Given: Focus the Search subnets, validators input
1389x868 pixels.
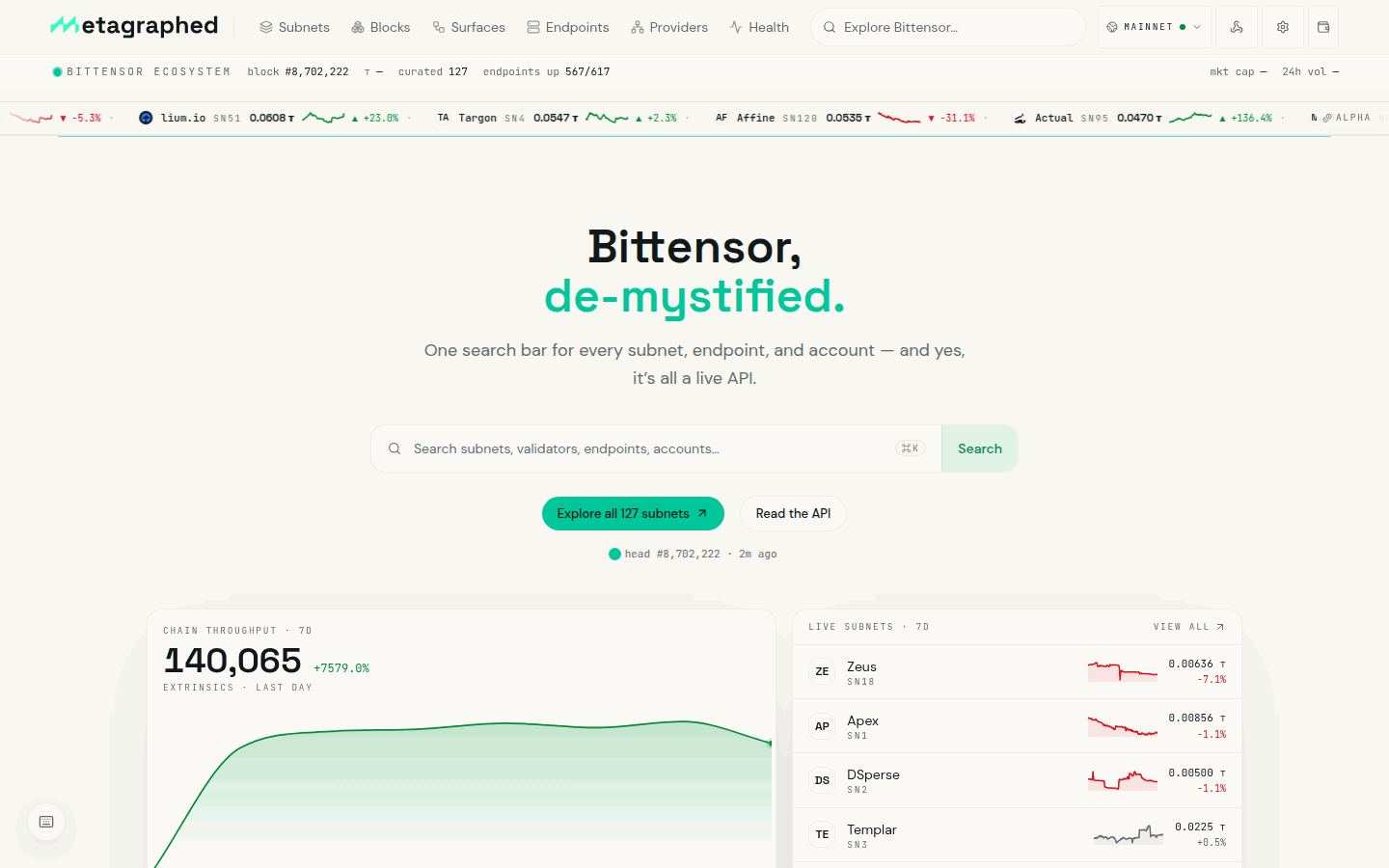Looking at the screenshot, I should click(656, 448).
